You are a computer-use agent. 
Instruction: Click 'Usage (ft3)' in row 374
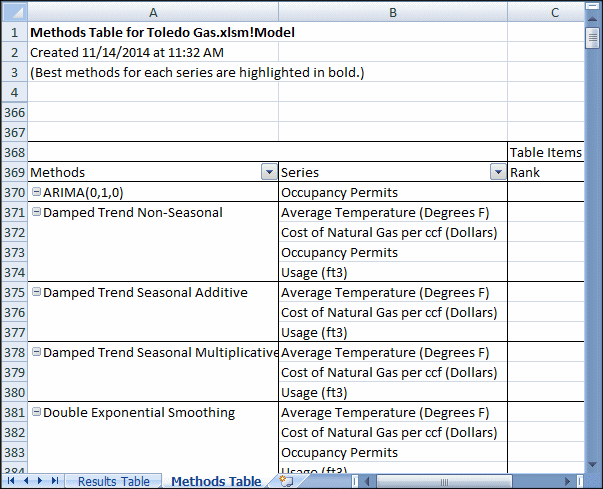pos(314,272)
